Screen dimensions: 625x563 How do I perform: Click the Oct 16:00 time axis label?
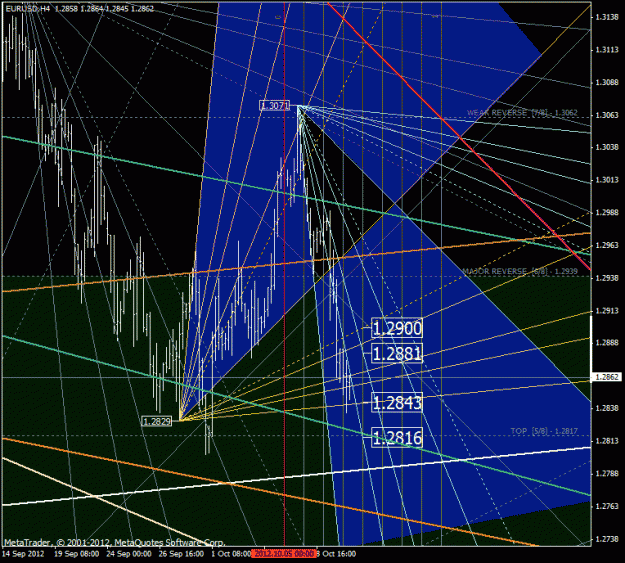tap(339, 554)
